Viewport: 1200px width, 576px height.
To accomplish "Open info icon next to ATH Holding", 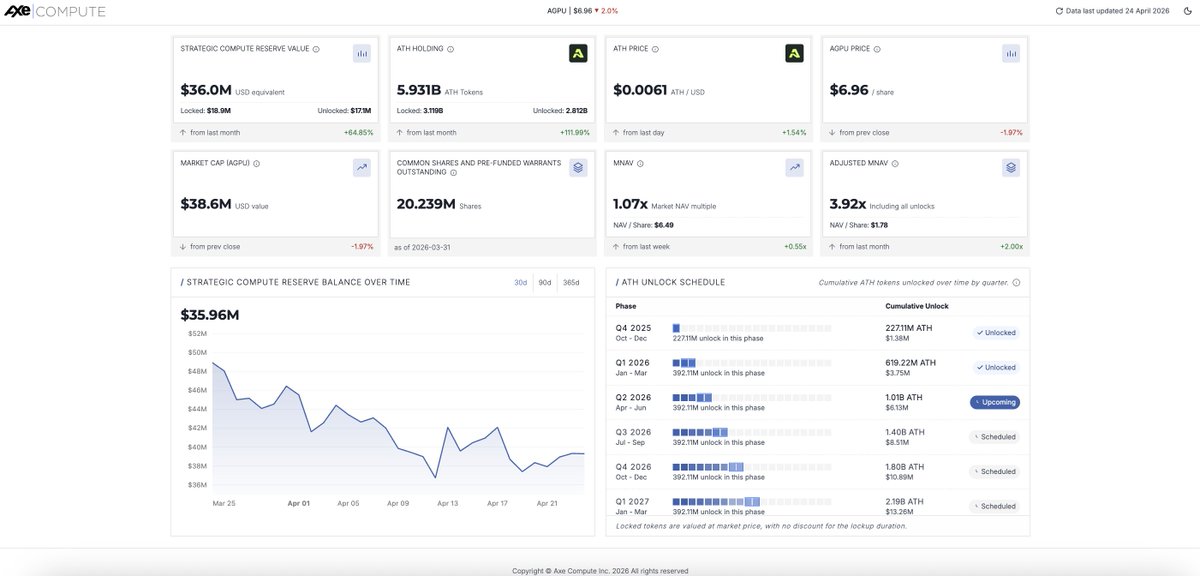I will click(x=450, y=49).
